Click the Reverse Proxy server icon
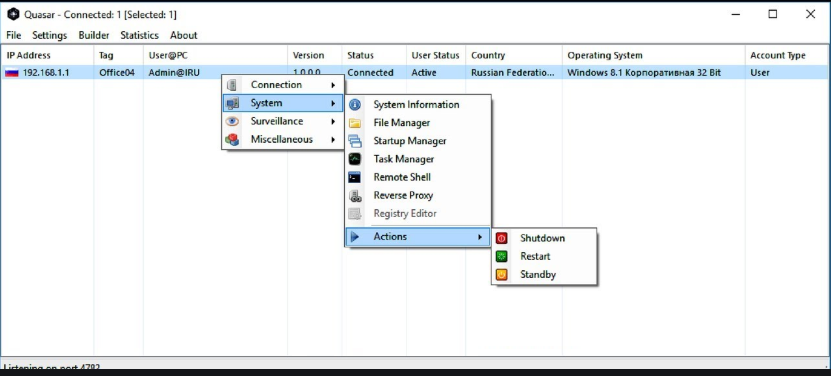Screen dimensions: 831x376 (355, 196)
